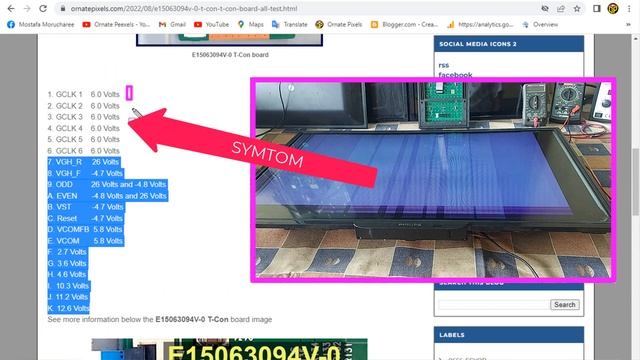Click the crossed-out eye icon in address bar
Image resolution: width=640 pixels, height=360 pixels.
544,9
